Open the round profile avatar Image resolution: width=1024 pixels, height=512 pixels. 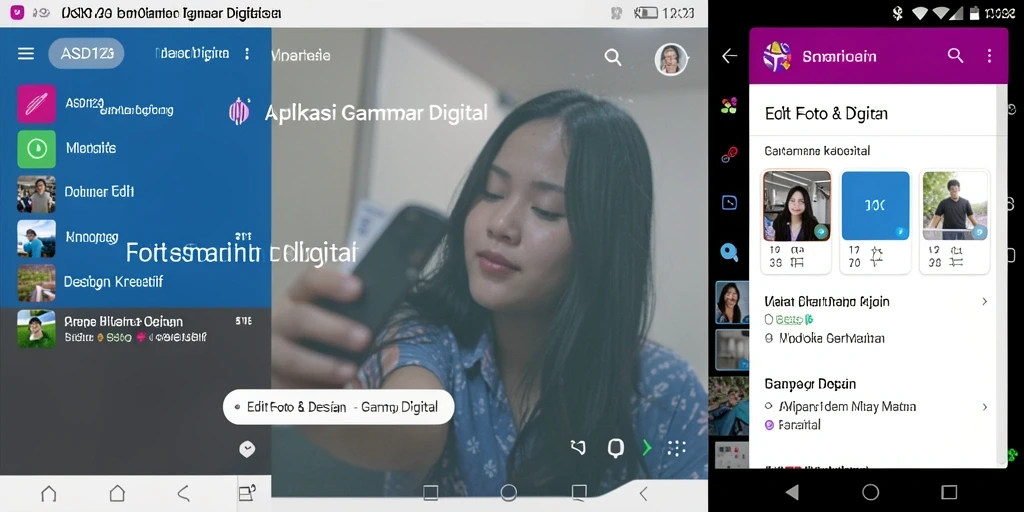coord(671,59)
